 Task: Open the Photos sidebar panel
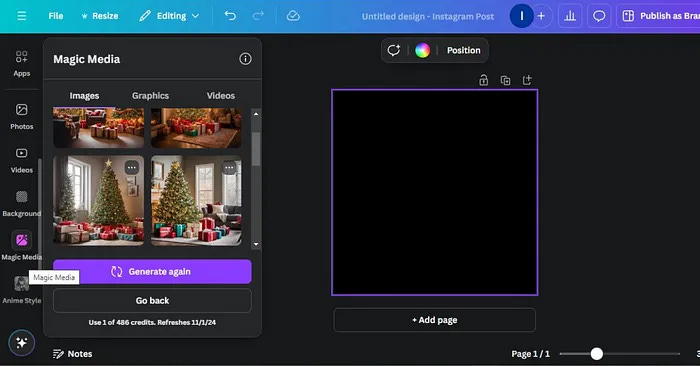coord(21,116)
